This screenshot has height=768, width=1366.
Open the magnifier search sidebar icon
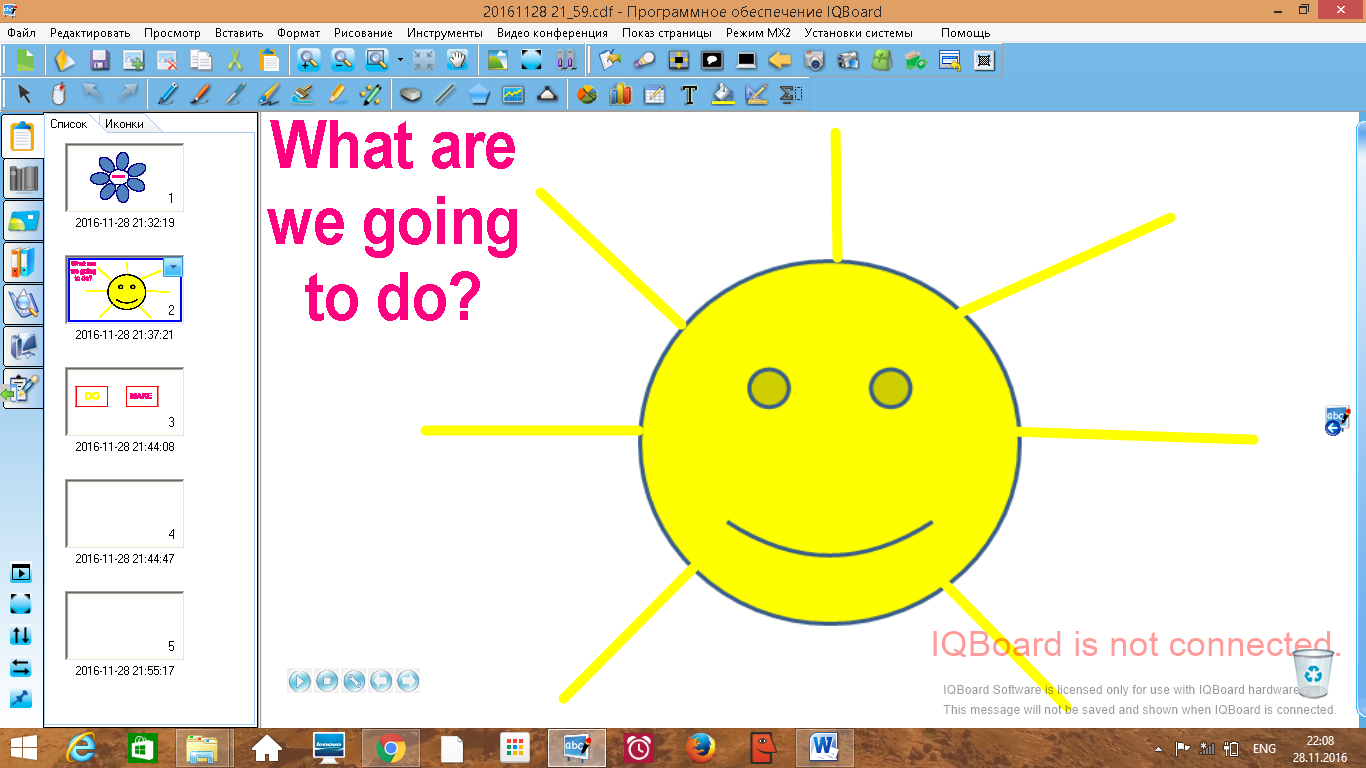pyautogui.click(x=24, y=304)
